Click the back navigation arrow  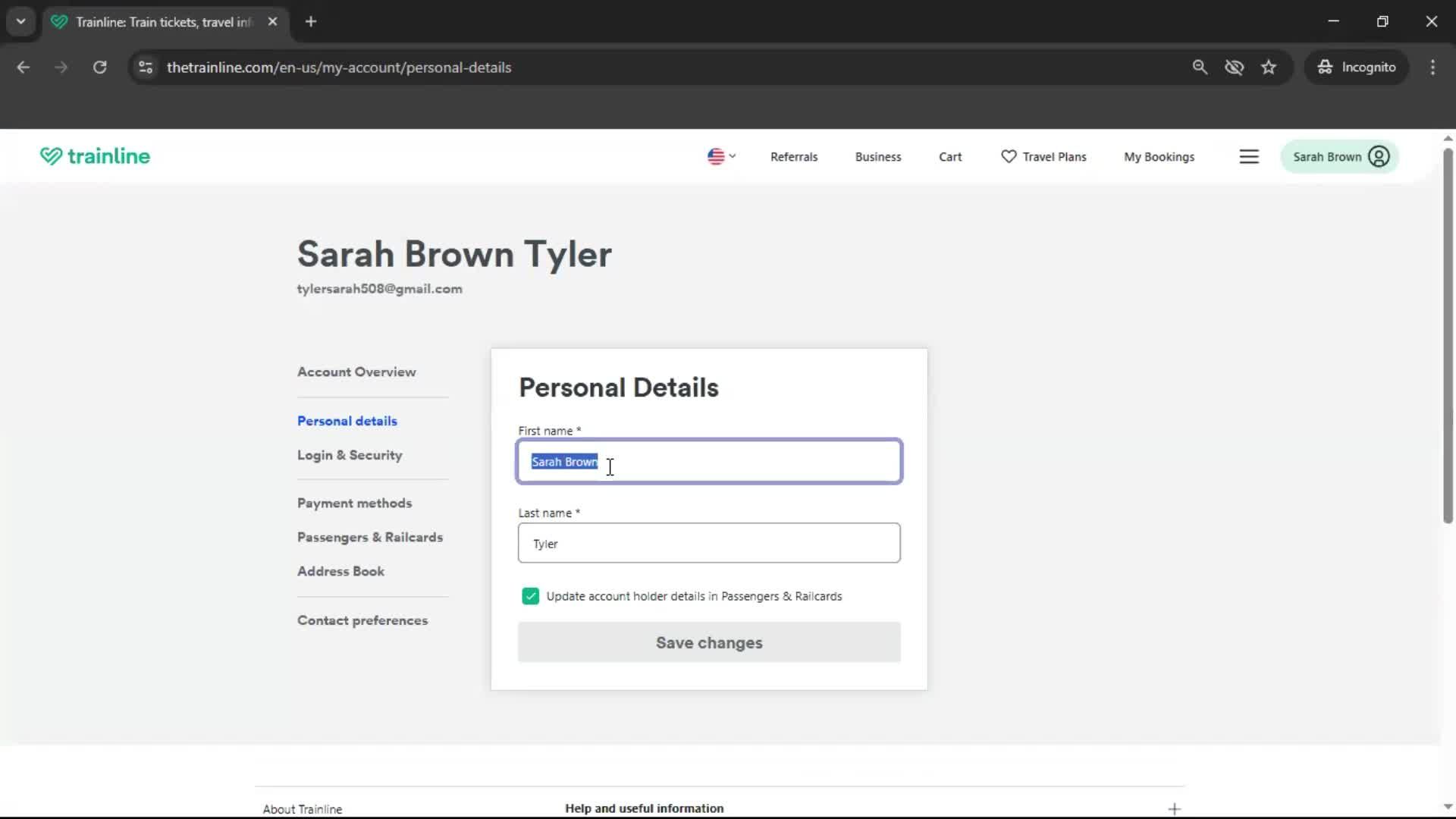coord(23,67)
